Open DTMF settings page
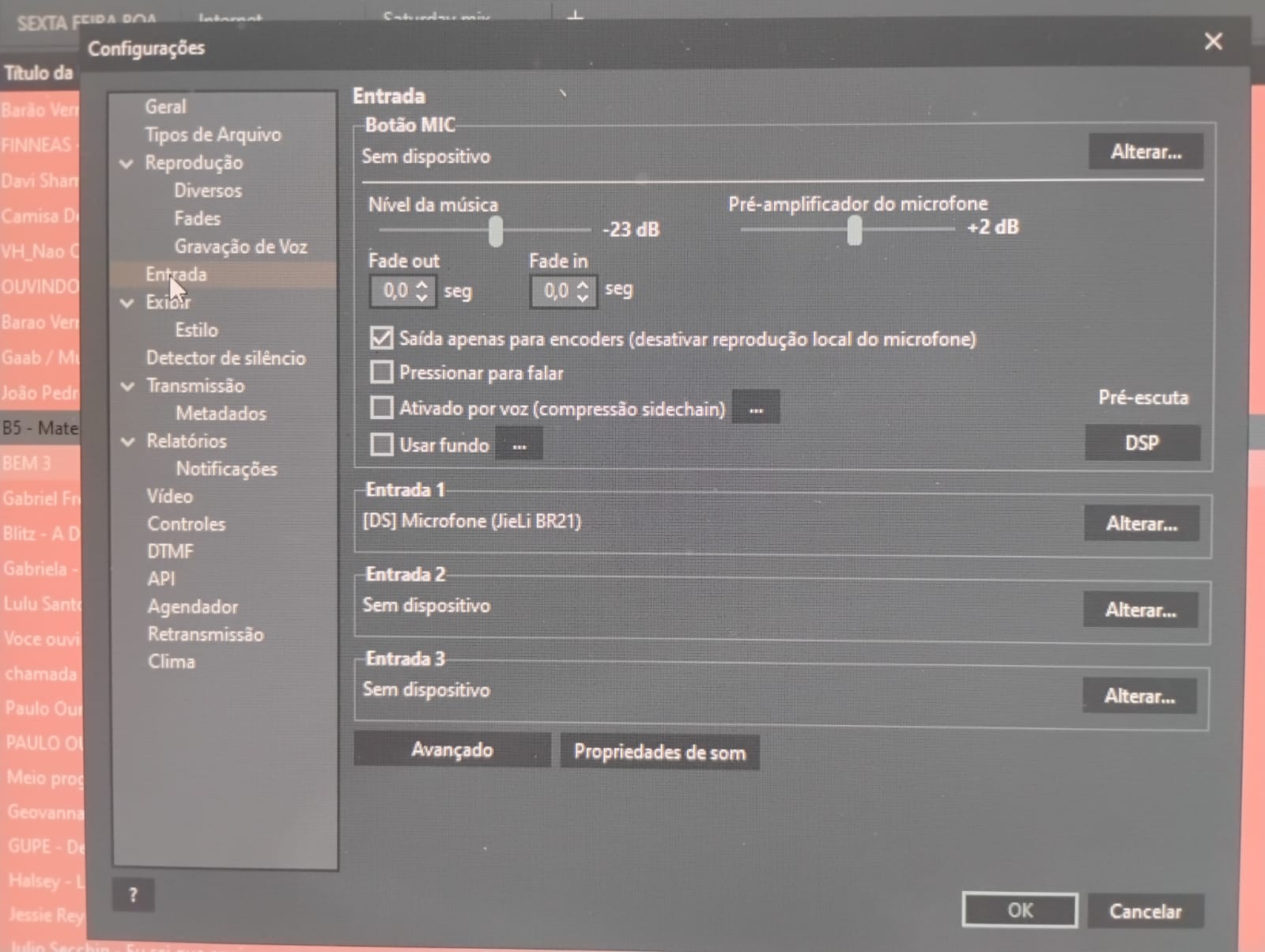Viewport: 1265px width, 952px height. (x=170, y=551)
